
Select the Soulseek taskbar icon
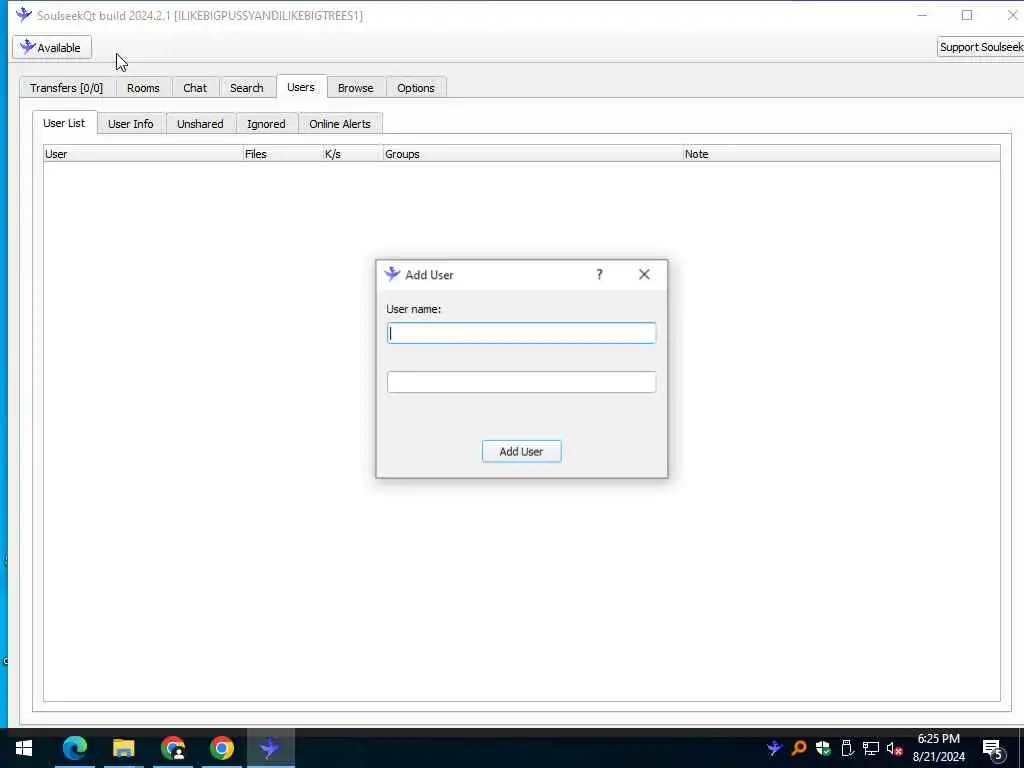click(270, 748)
